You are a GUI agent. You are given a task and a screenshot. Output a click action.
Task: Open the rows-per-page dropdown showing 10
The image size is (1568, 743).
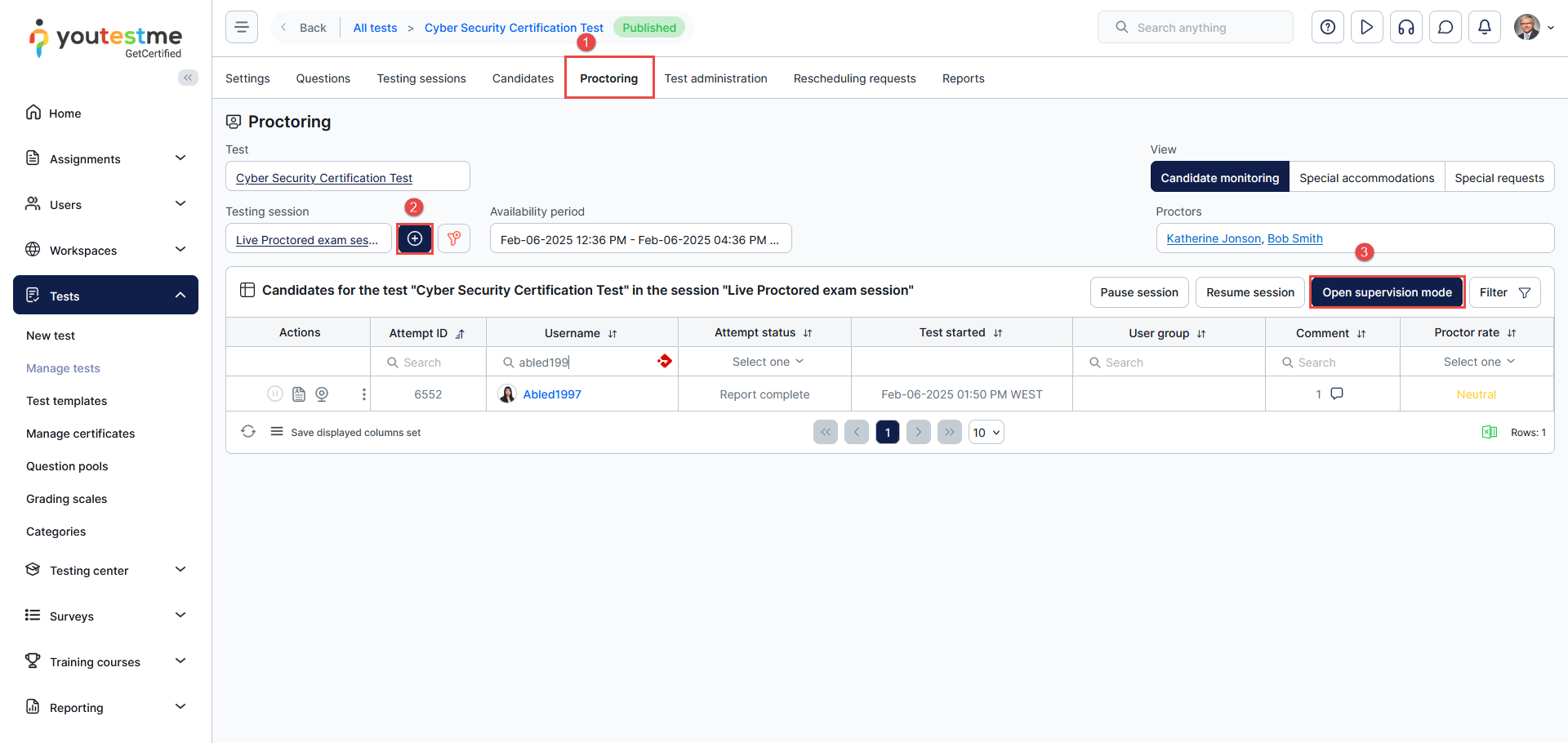(x=986, y=432)
